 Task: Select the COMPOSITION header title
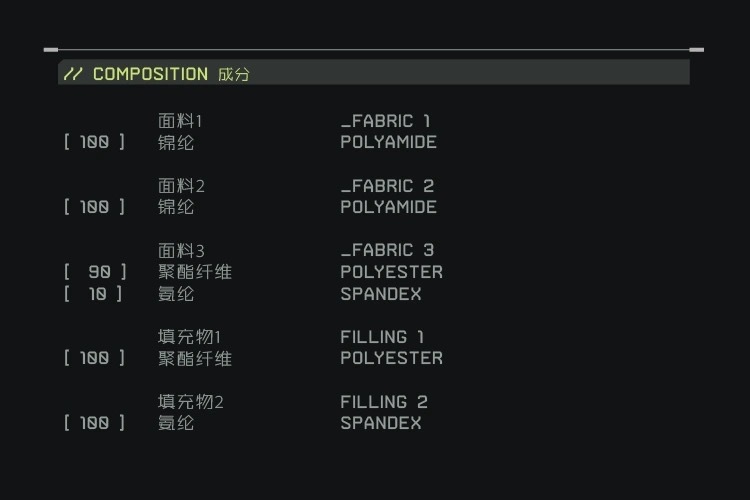coord(150,74)
